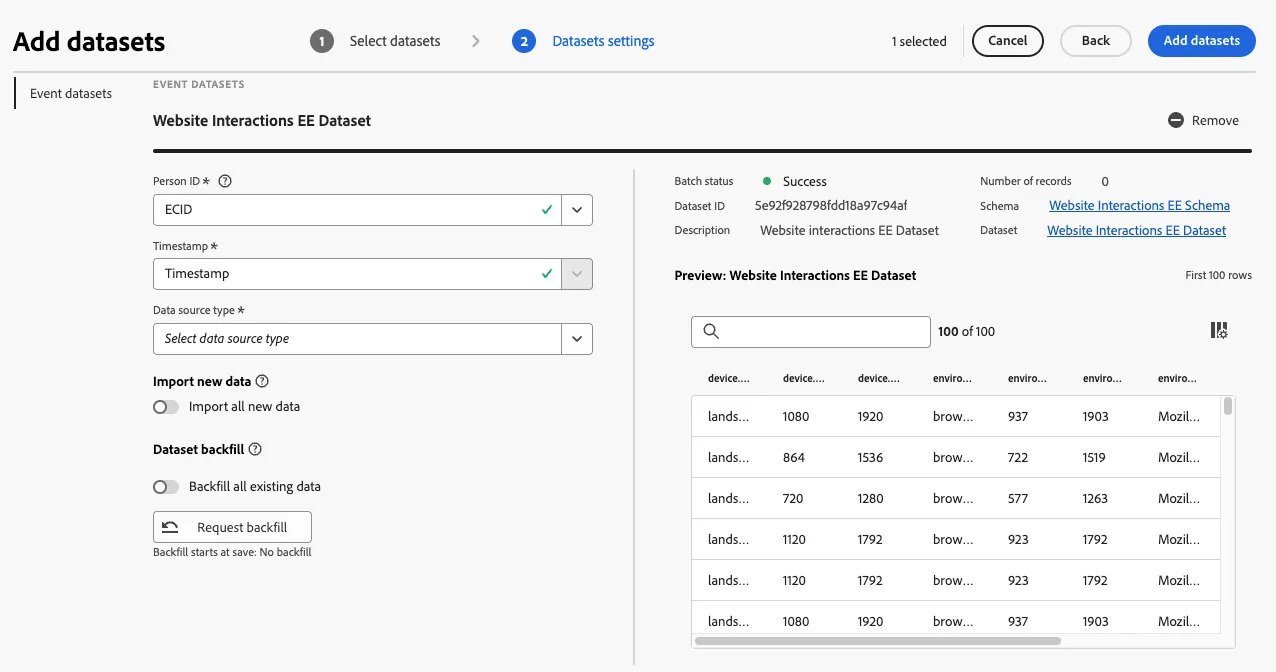
Task: Click the Backfill starts at save note
Action: click(x=232, y=552)
